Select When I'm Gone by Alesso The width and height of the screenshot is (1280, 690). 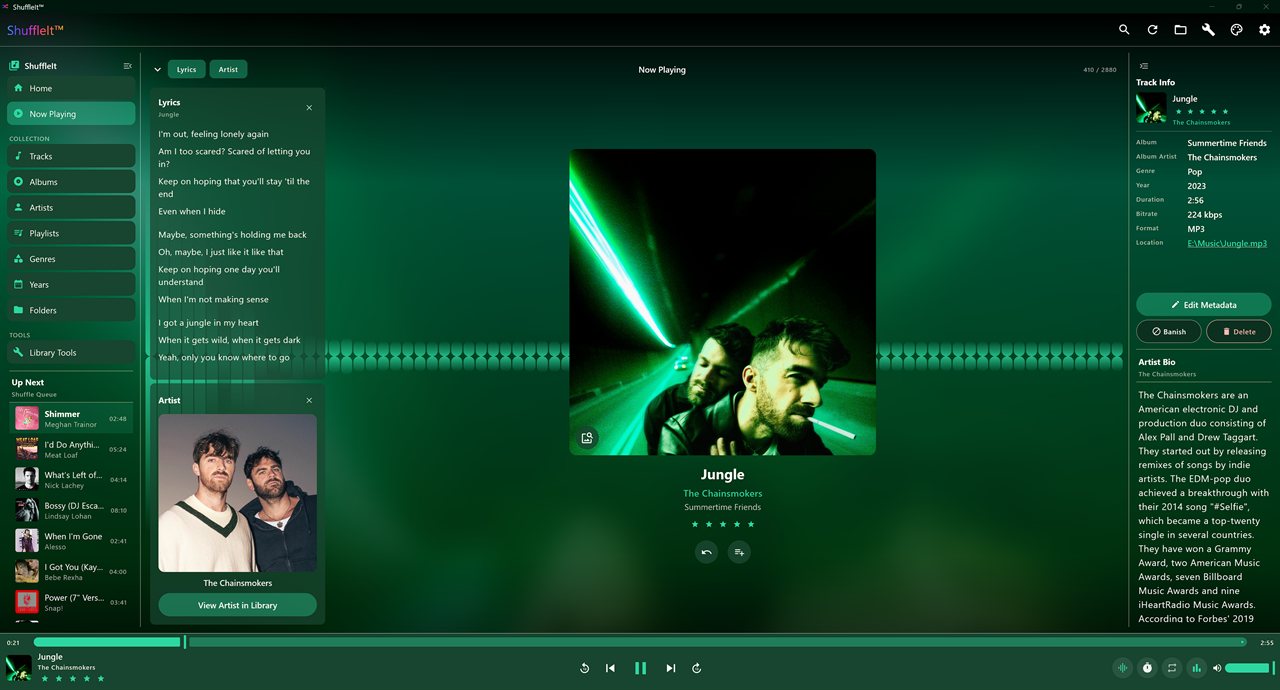71,541
